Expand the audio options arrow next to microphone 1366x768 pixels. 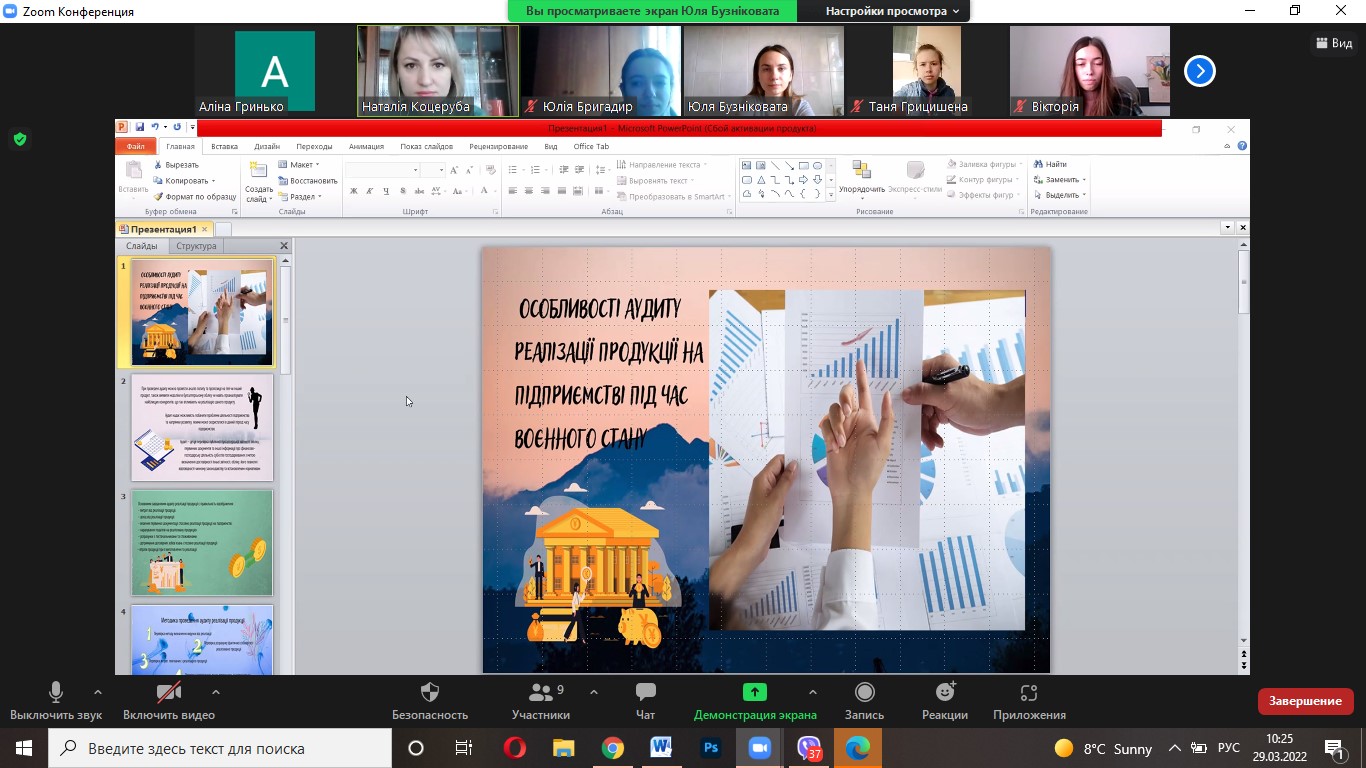pyautogui.click(x=97, y=692)
